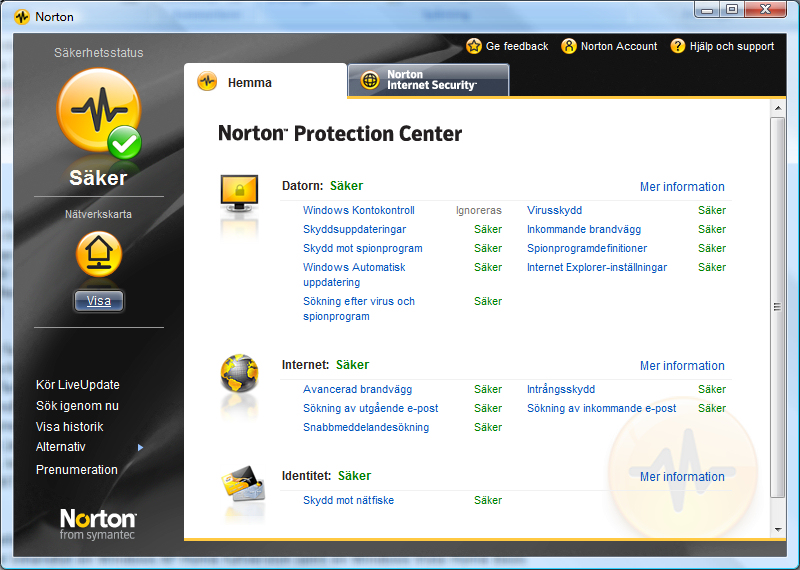
Task: Click the scrollbar up arrow
Action: pyautogui.click(x=778, y=108)
